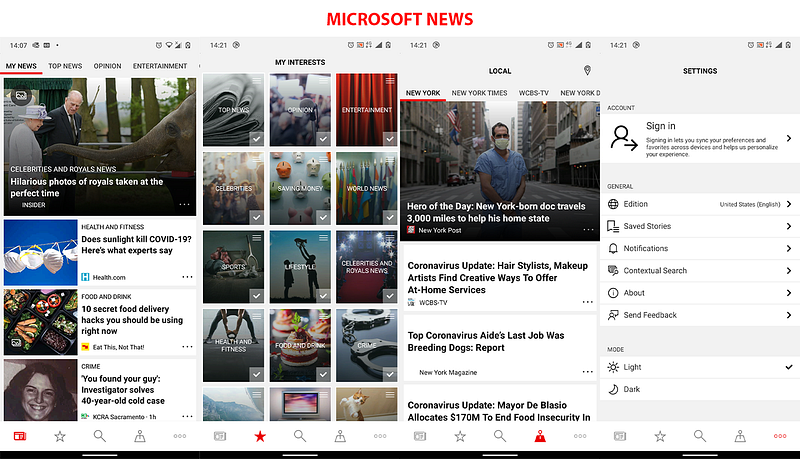This screenshot has height=459, width=800.
Task: Open Notifications settings row
Action: [x=700, y=248]
